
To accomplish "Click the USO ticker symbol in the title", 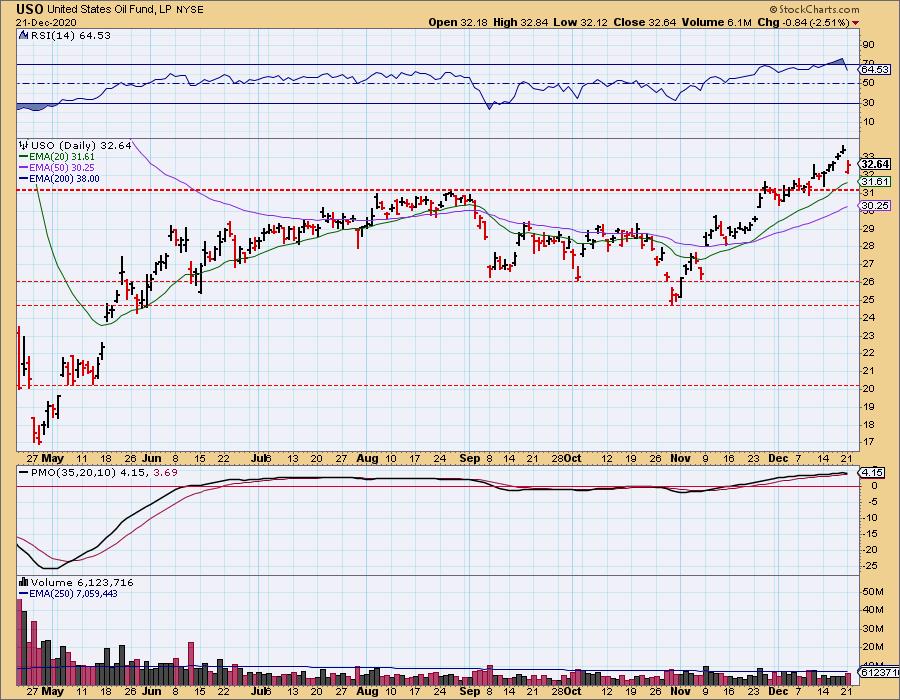I will pos(29,9).
